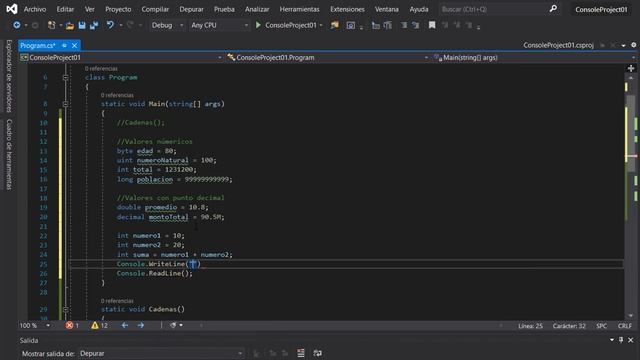The width and height of the screenshot is (640, 360).
Task: Open the Main(string[] args) member dropdown
Action: [x=534, y=58]
